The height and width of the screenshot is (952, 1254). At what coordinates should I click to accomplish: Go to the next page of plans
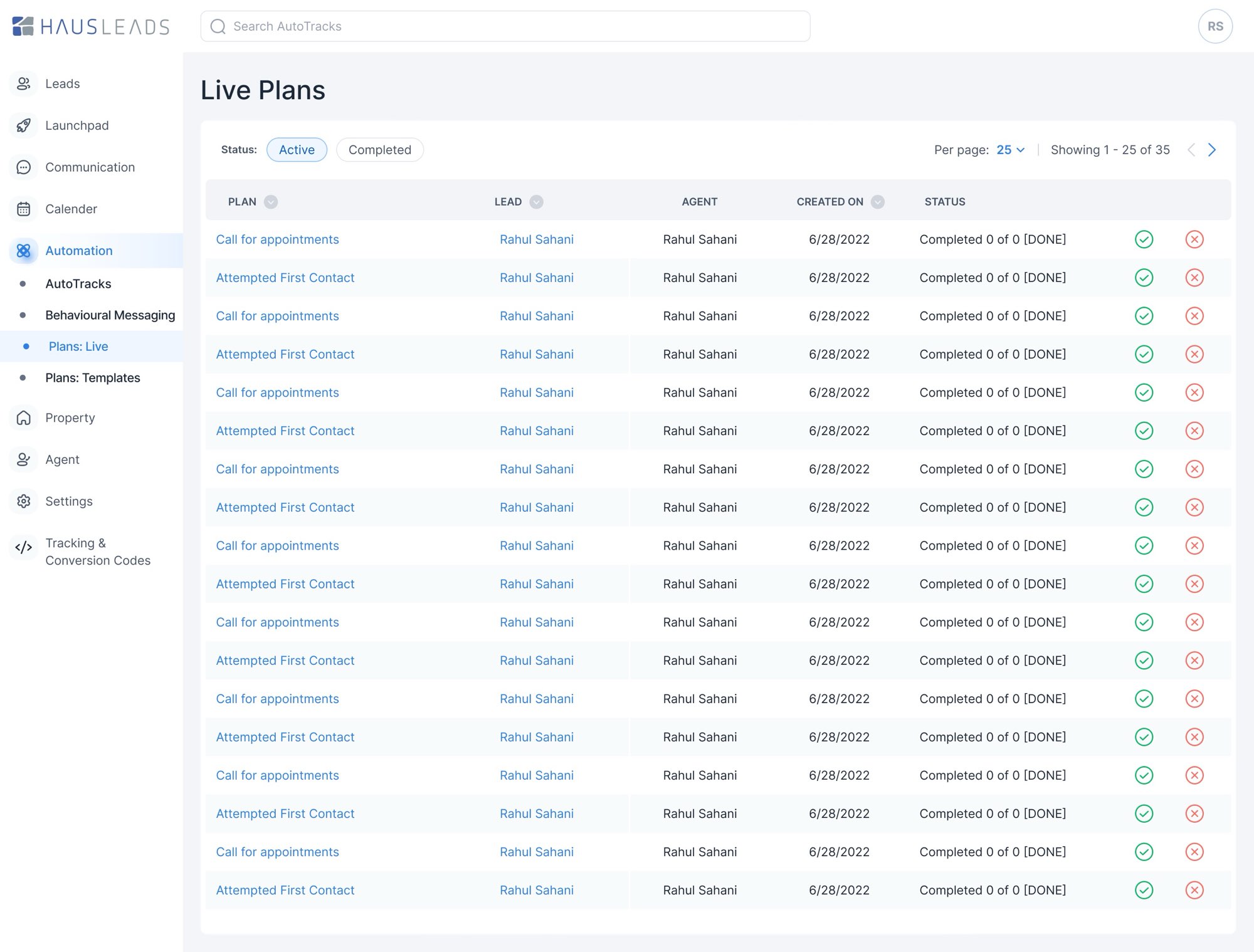pos(1212,150)
